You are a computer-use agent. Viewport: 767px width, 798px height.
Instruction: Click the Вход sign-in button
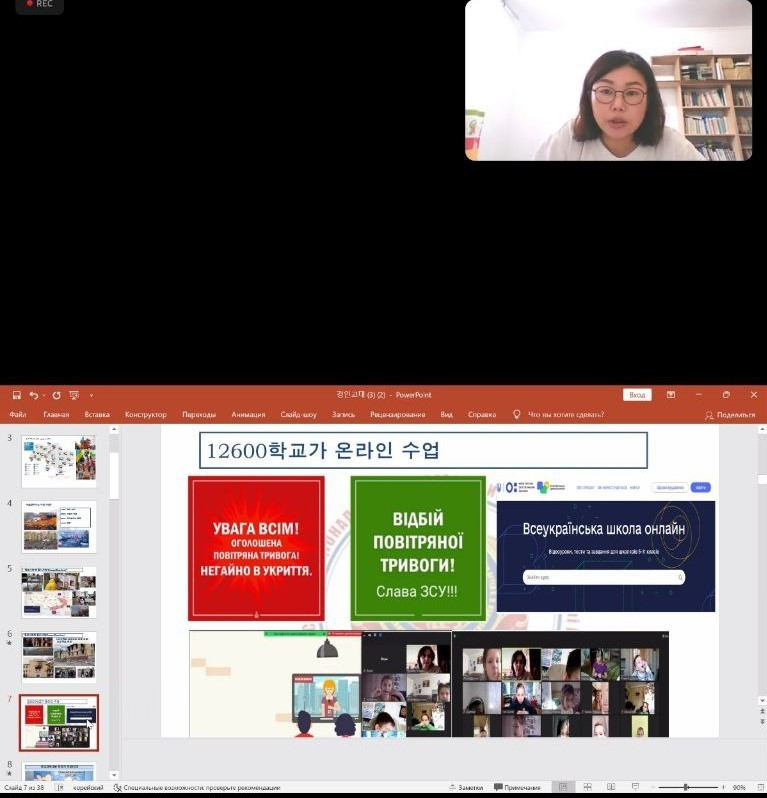pos(637,395)
